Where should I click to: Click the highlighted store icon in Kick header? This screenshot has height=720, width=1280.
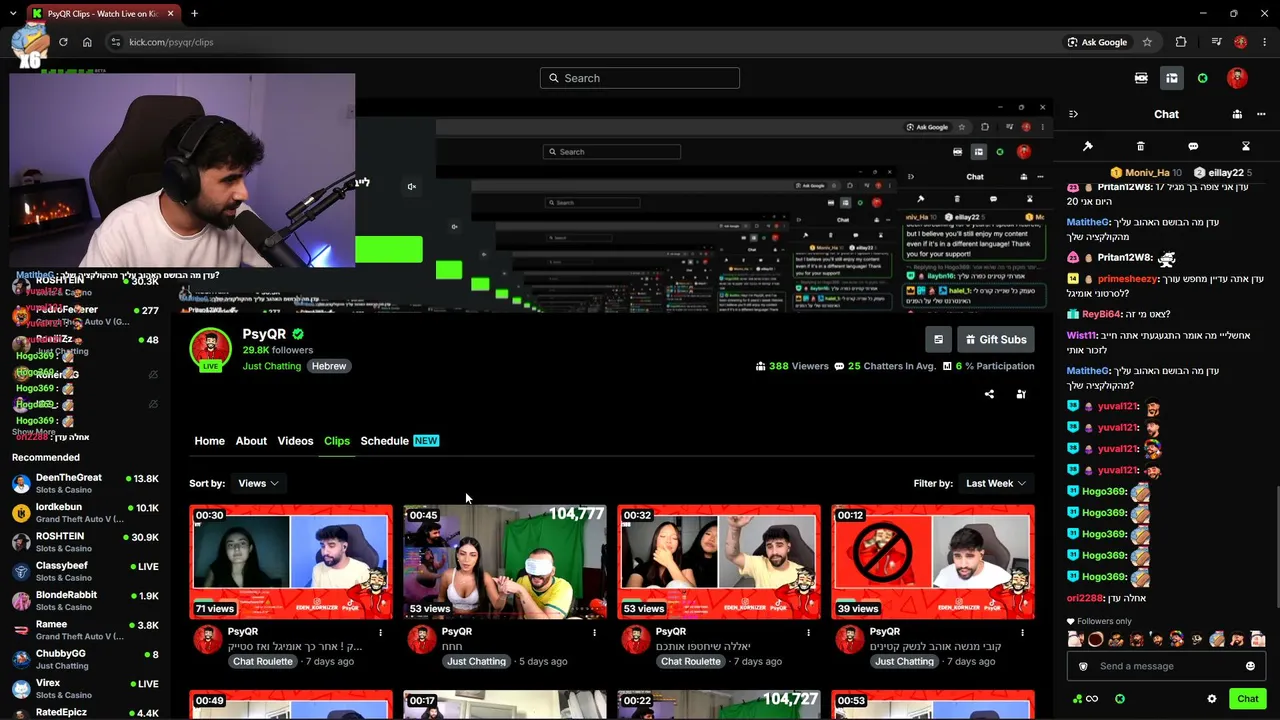(1171, 78)
